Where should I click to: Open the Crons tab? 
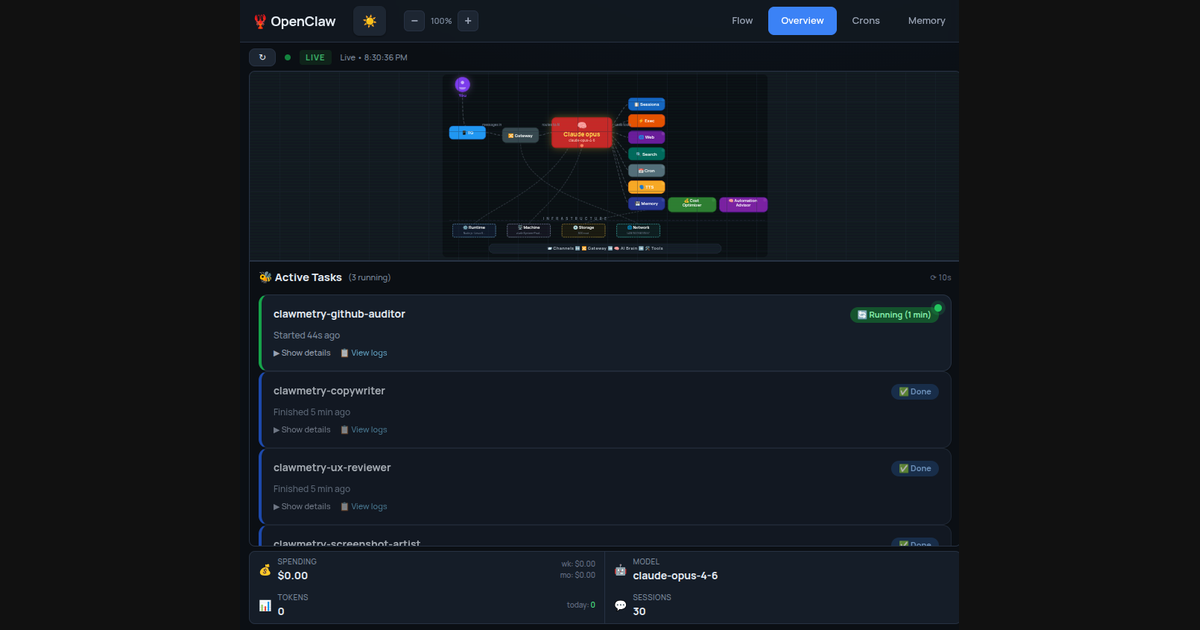tap(866, 21)
